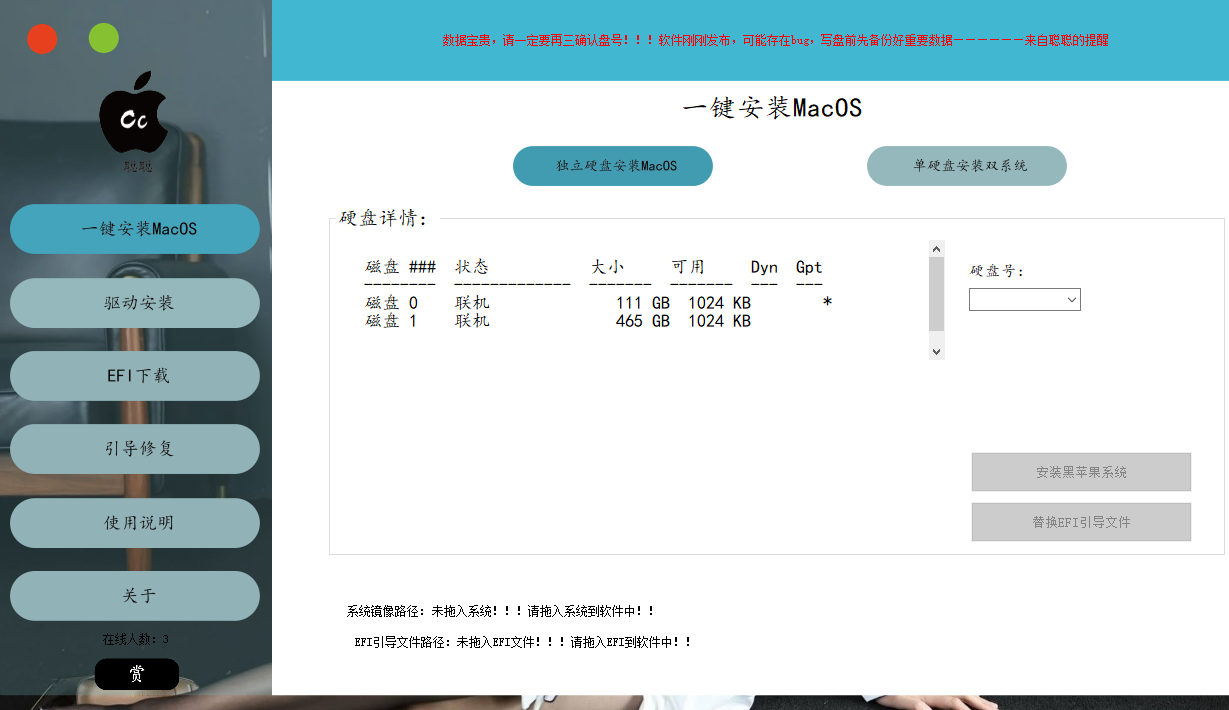Select 单硬盘安装双系统 mode

click(x=967, y=166)
